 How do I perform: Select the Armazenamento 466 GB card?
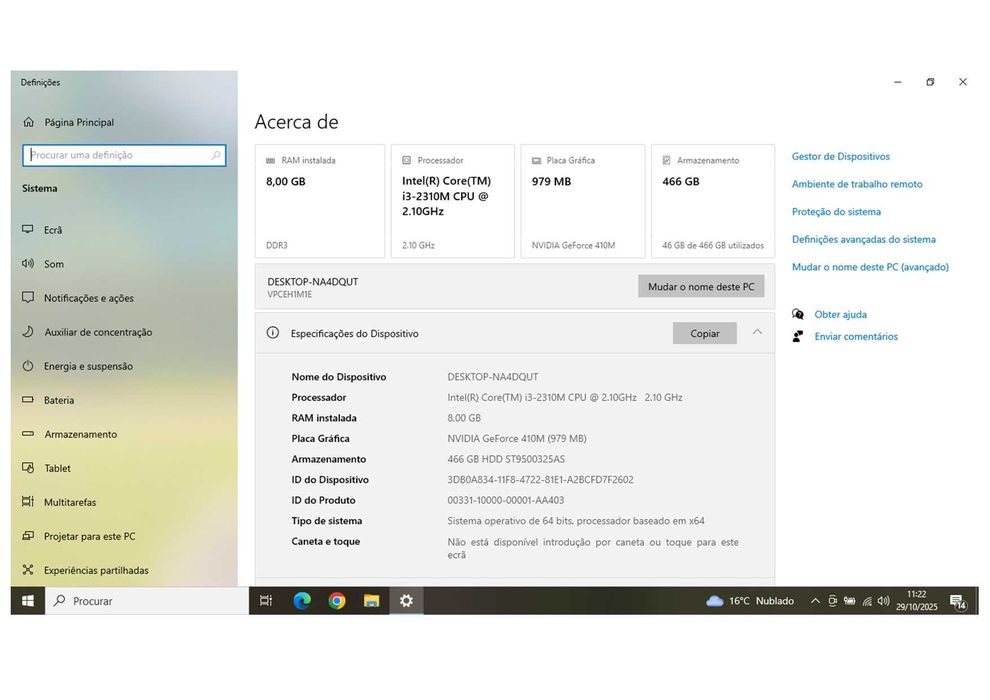pyautogui.click(x=713, y=201)
